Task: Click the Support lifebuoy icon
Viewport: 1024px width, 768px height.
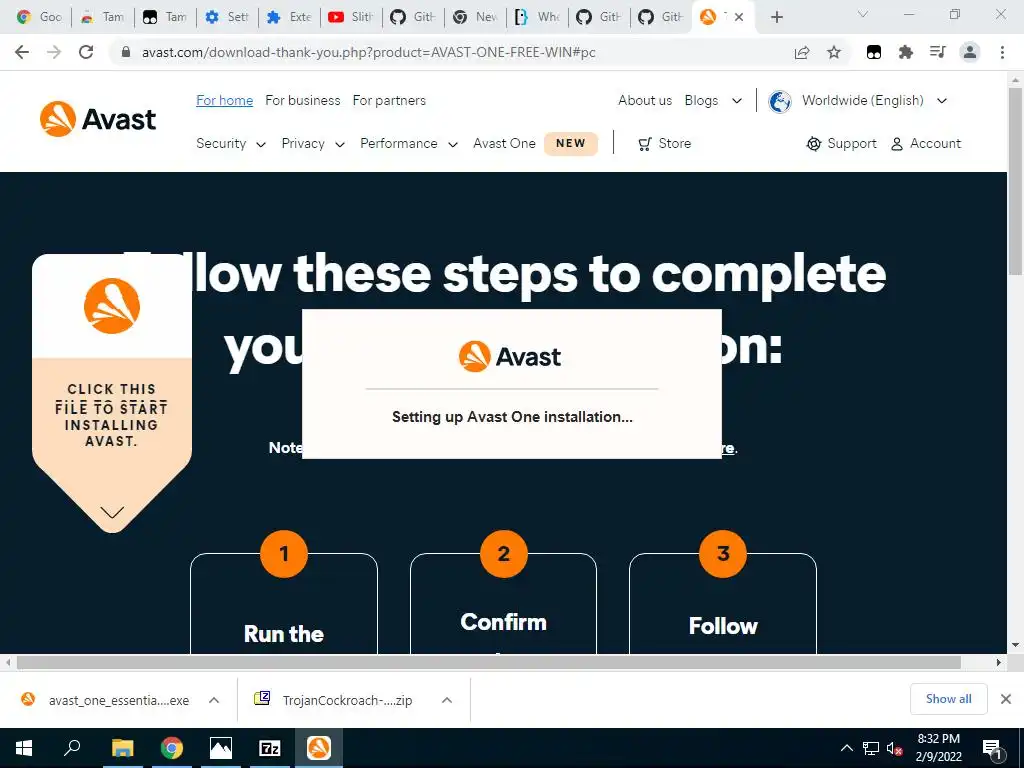Action: [813, 144]
